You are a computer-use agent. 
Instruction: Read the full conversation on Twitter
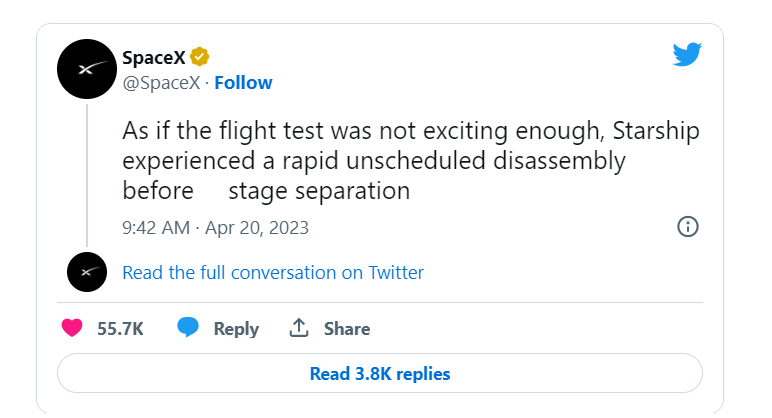click(x=272, y=272)
